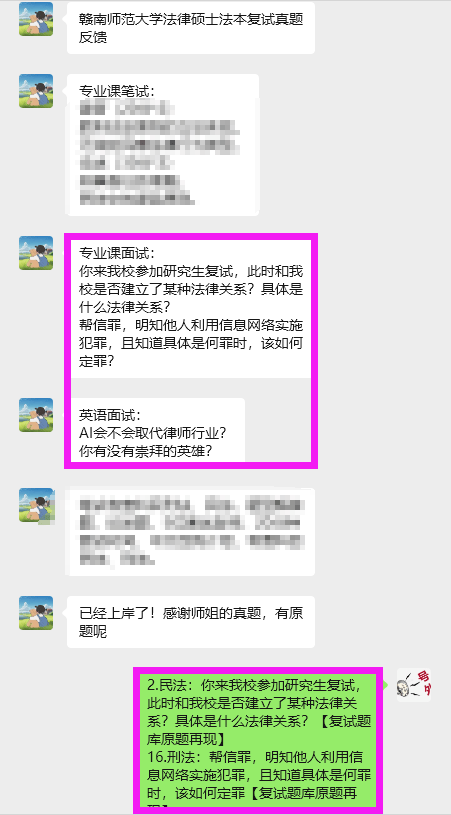The width and height of the screenshot is (451, 815).
Task: Open profile avatar next to 英语面试 bubble
Action: 36,415
